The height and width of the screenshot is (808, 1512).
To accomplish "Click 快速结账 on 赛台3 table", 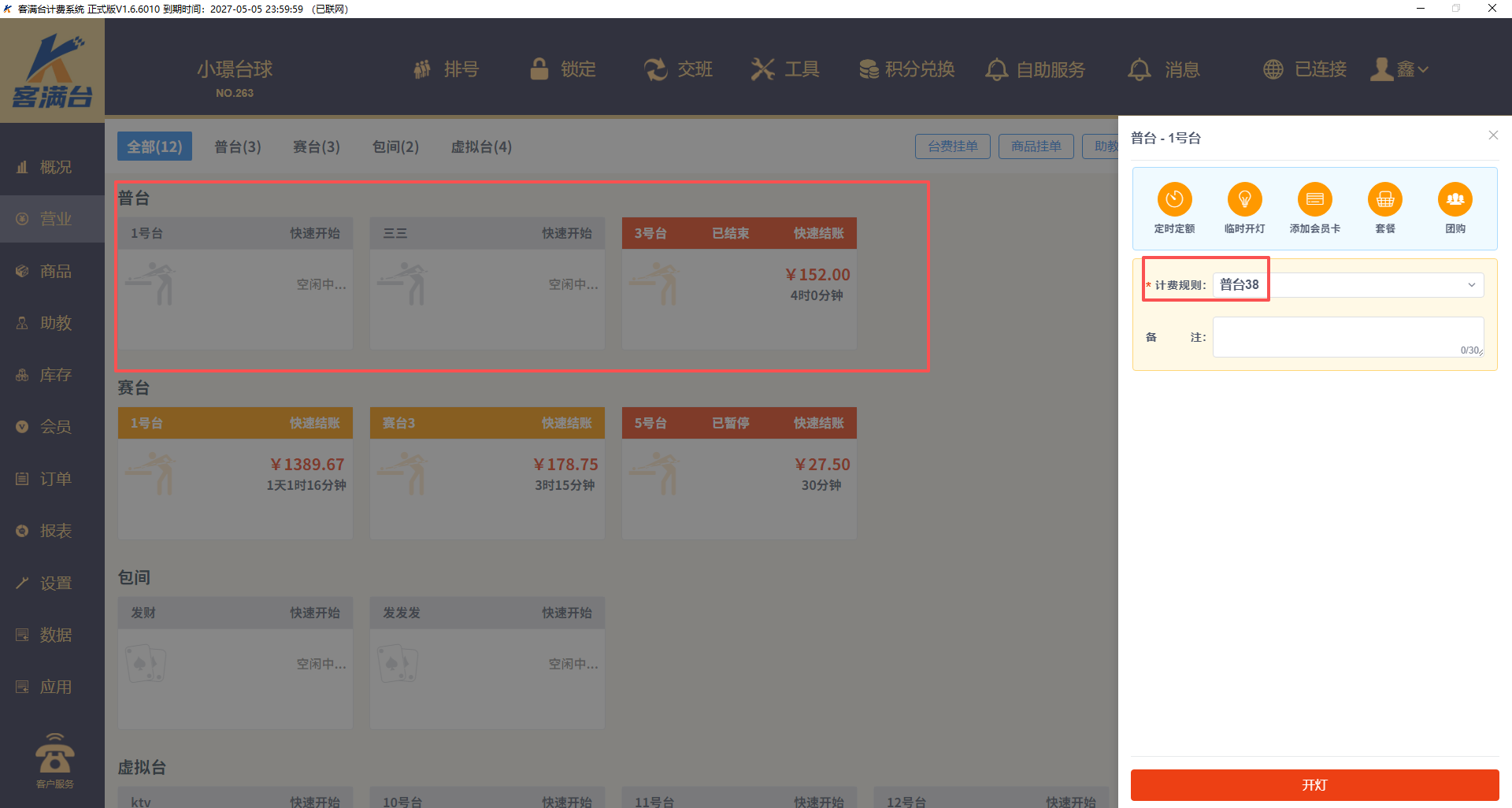I will click(x=566, y=423).
